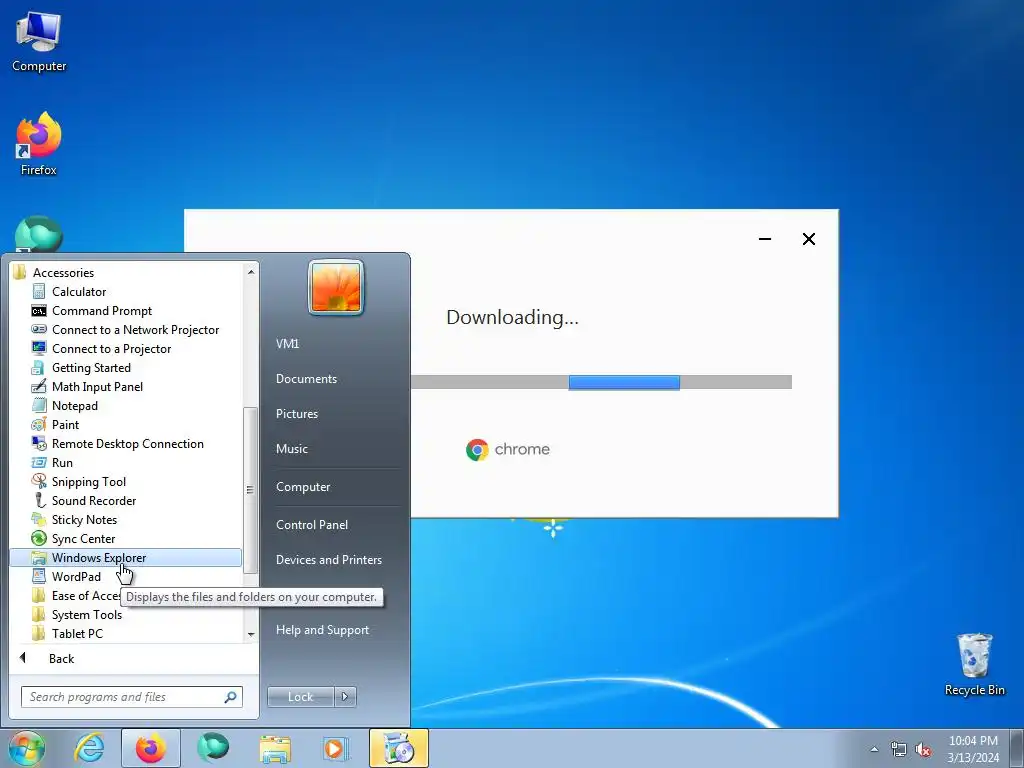Click the Chrome download progress bar
The height and width of the screenshot is (768, 1024).
601,382
